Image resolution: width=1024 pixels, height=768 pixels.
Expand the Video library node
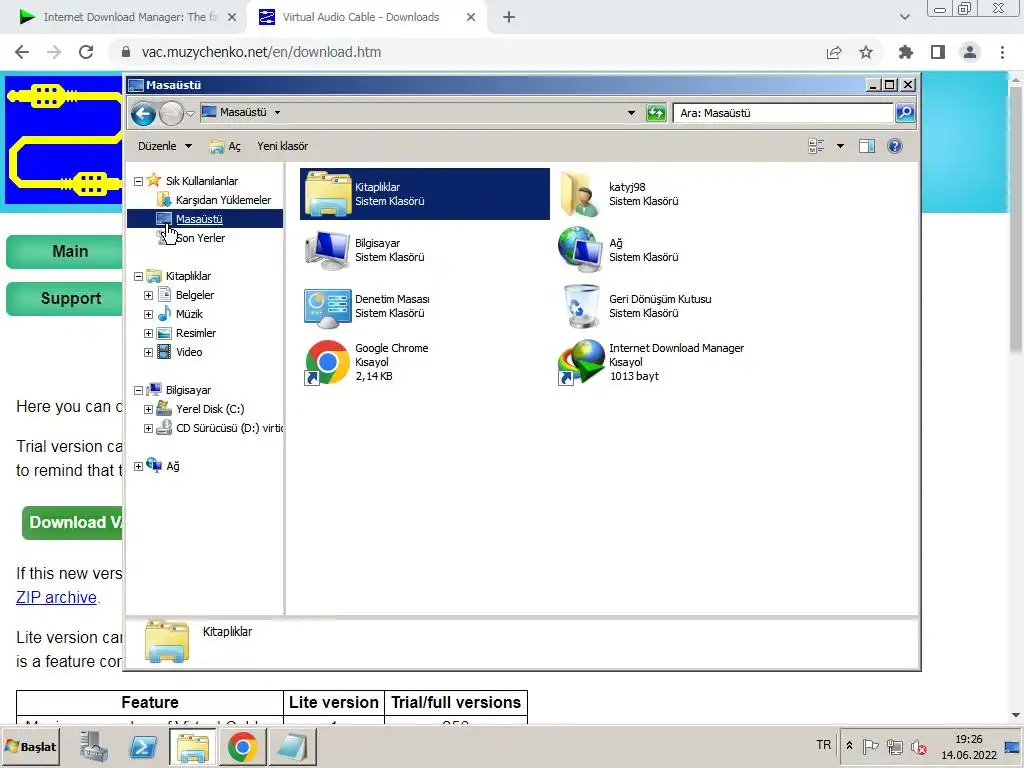(148, 352)
